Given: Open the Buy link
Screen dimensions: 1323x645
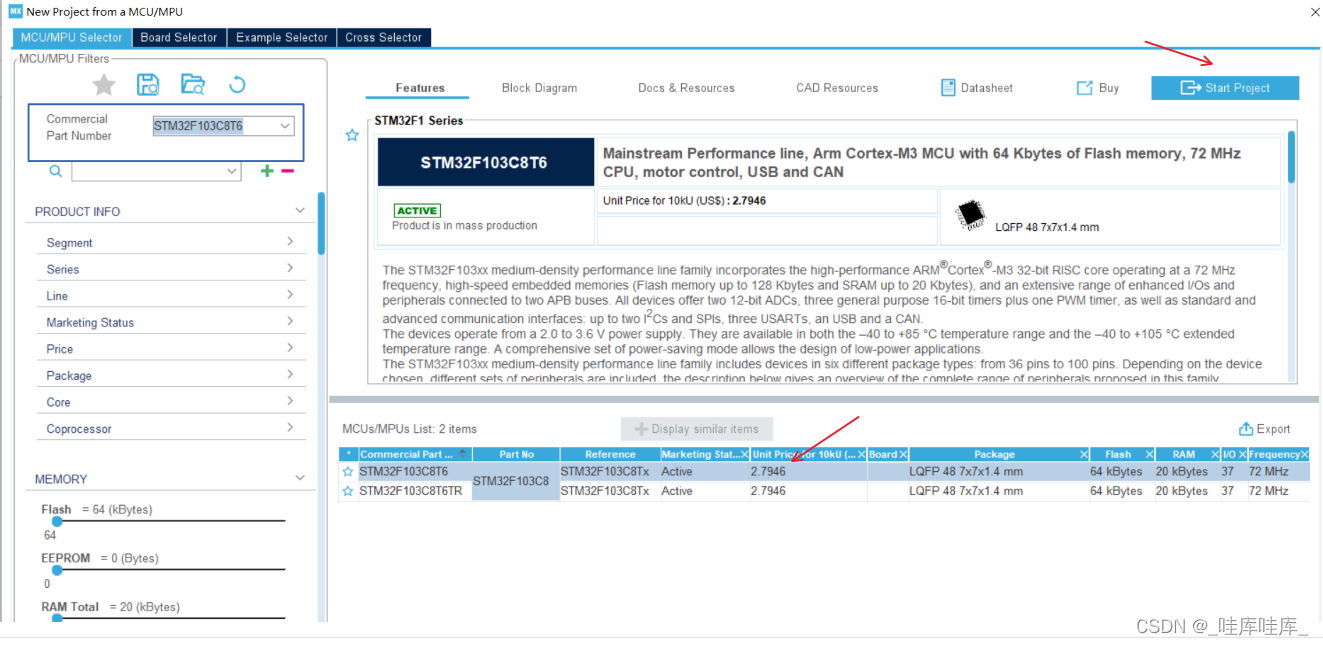Looking at the screenshot, I should click(x=1097, y=88).
